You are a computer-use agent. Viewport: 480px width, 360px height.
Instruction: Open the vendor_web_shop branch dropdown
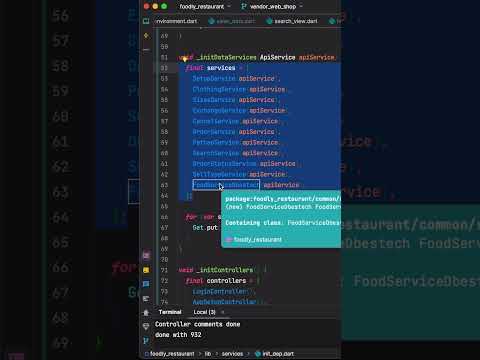pyautogui.click(x=272, y=6)
